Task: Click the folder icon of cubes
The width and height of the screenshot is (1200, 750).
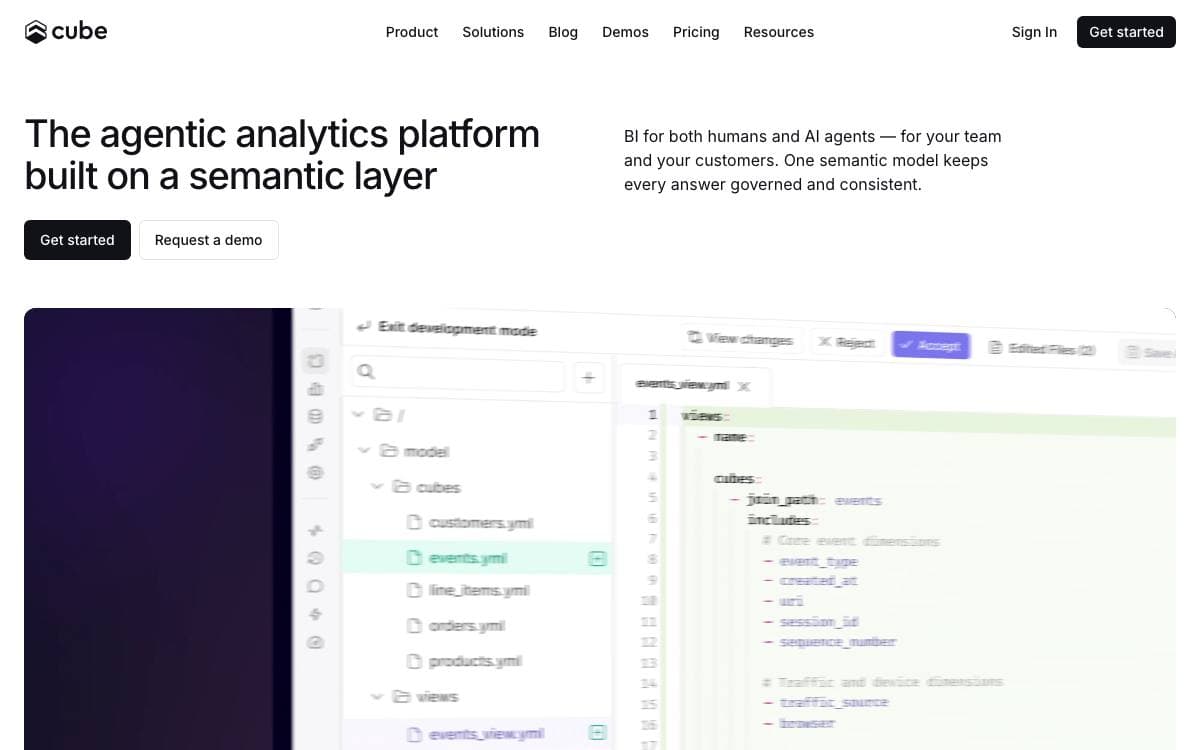Action: coord(401,487)
